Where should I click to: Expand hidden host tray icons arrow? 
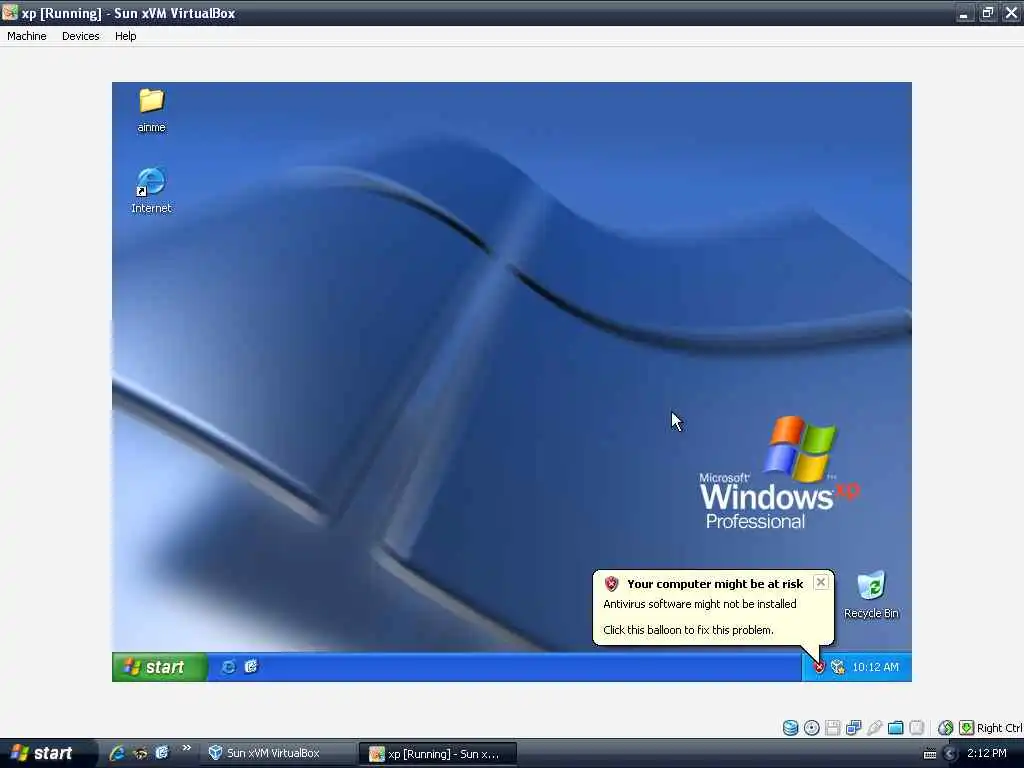click(950, 754)
